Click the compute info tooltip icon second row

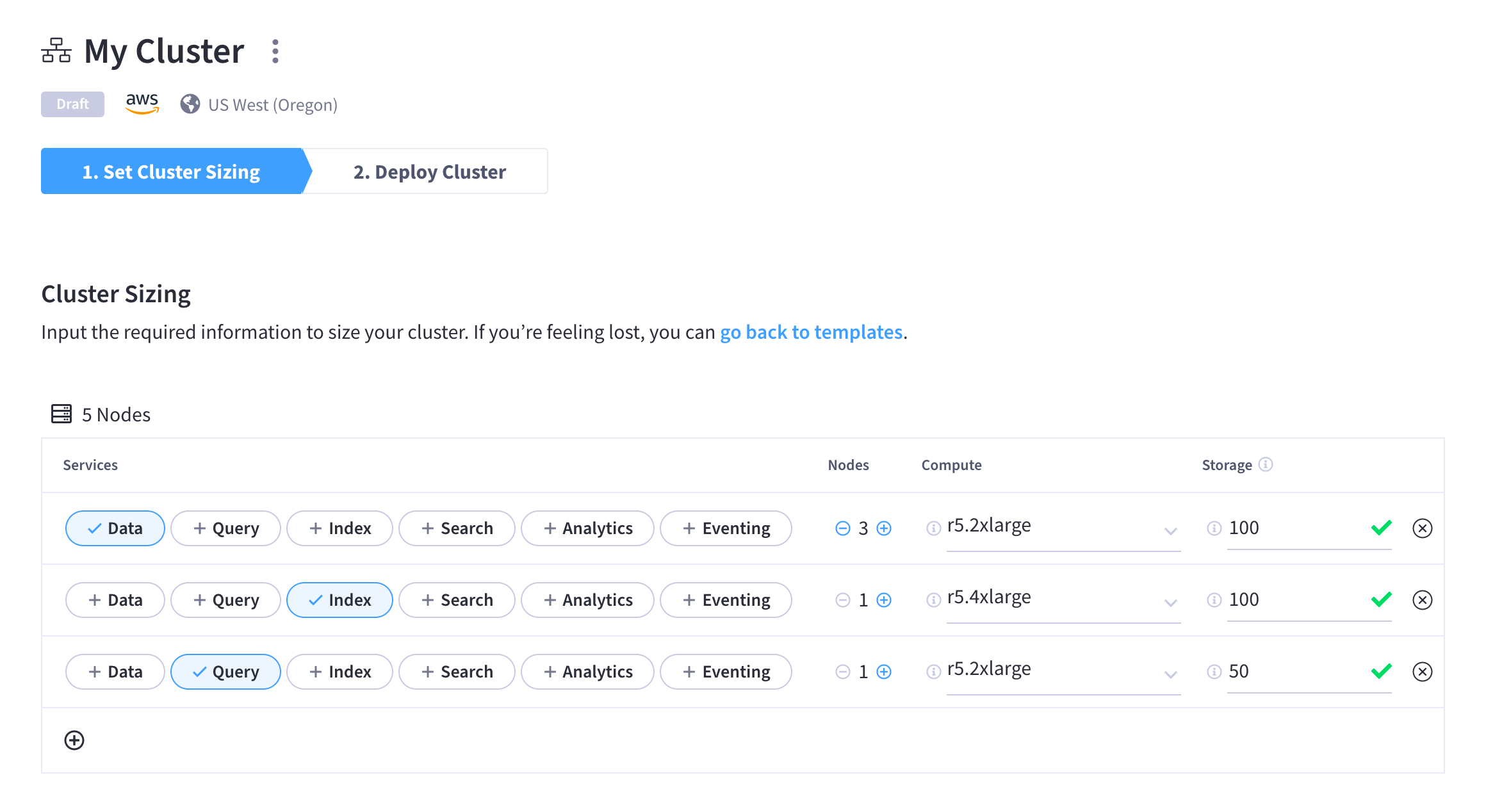coord(932,599)
